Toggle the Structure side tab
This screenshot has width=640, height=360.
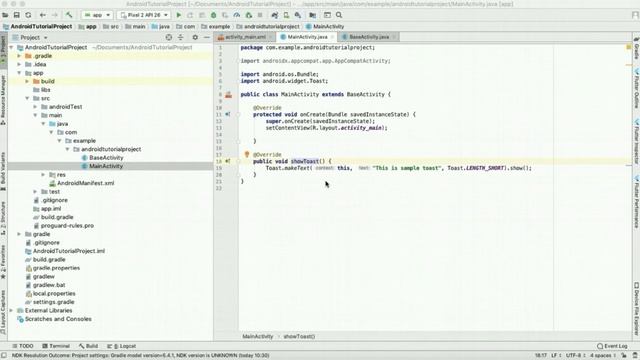[x=3, y=218]
